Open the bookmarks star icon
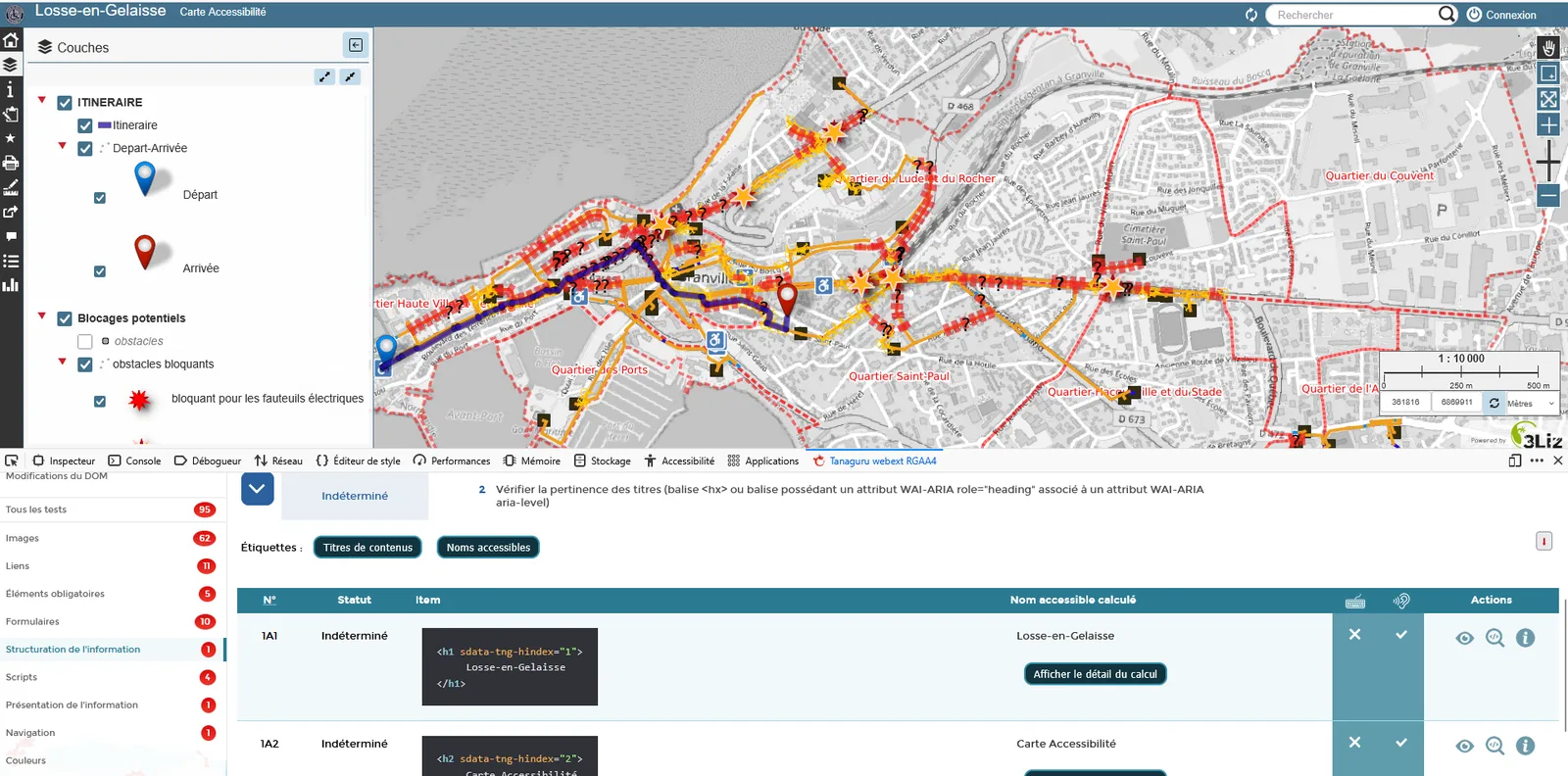This screenshot has height=776, width=1568. 11,138
